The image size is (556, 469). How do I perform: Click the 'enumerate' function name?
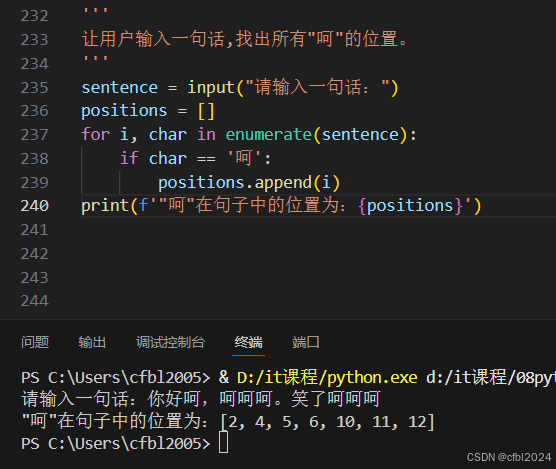click(268, 135)
